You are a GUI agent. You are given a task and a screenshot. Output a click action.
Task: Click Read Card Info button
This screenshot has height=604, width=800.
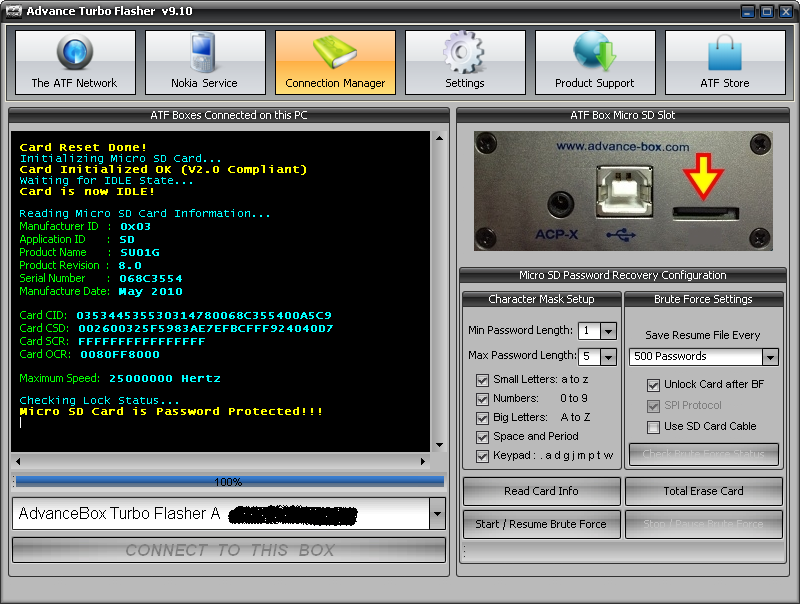tap(541, 491)
